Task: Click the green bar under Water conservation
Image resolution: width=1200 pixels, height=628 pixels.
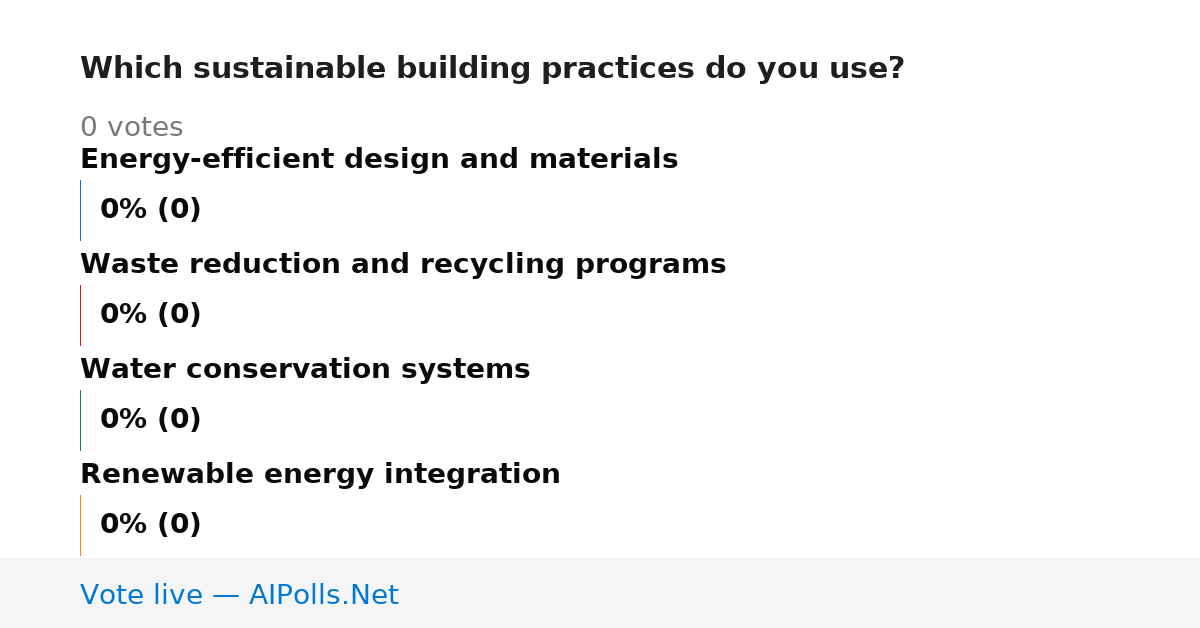Action: pos(80,420)
